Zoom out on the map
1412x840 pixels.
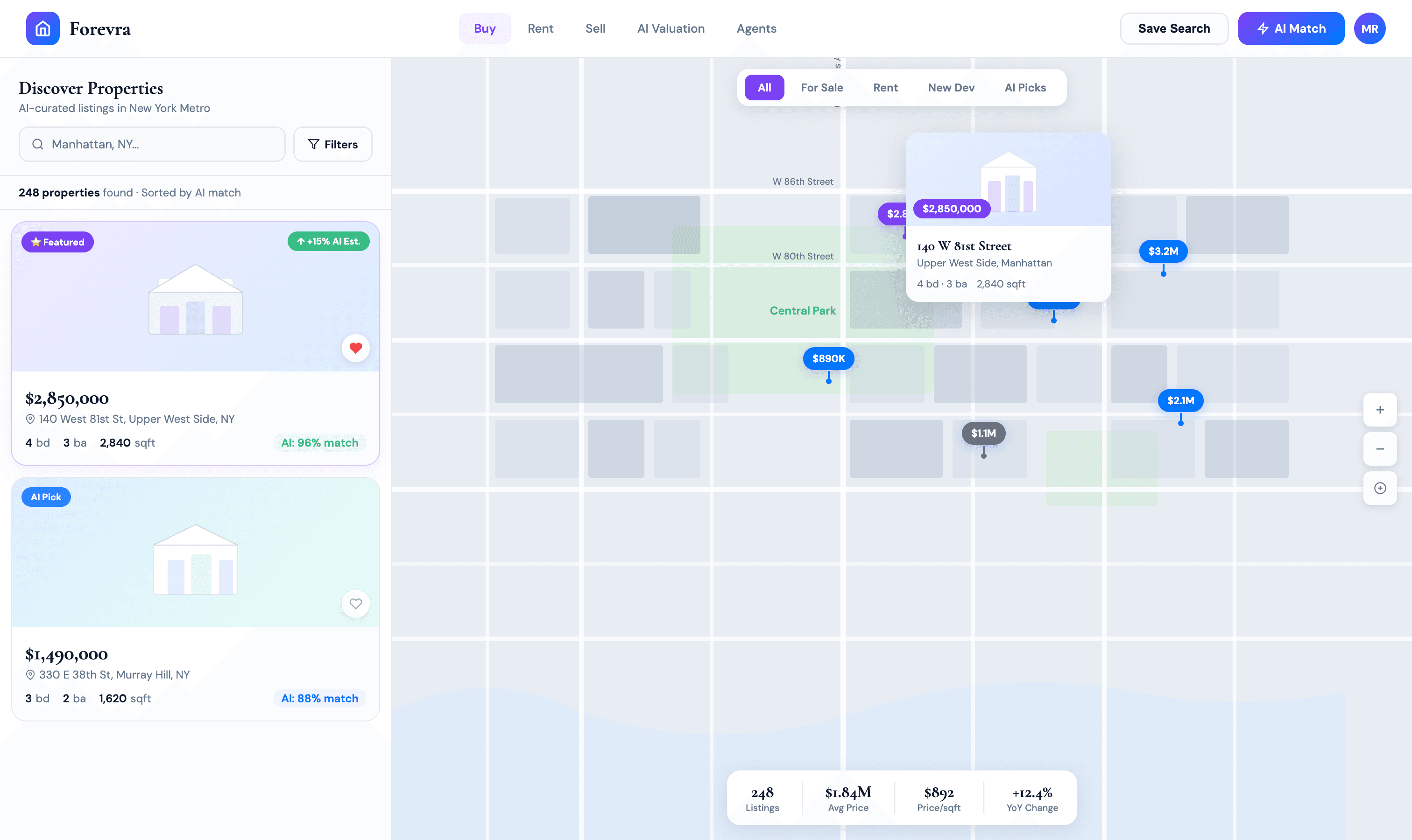1380,449
